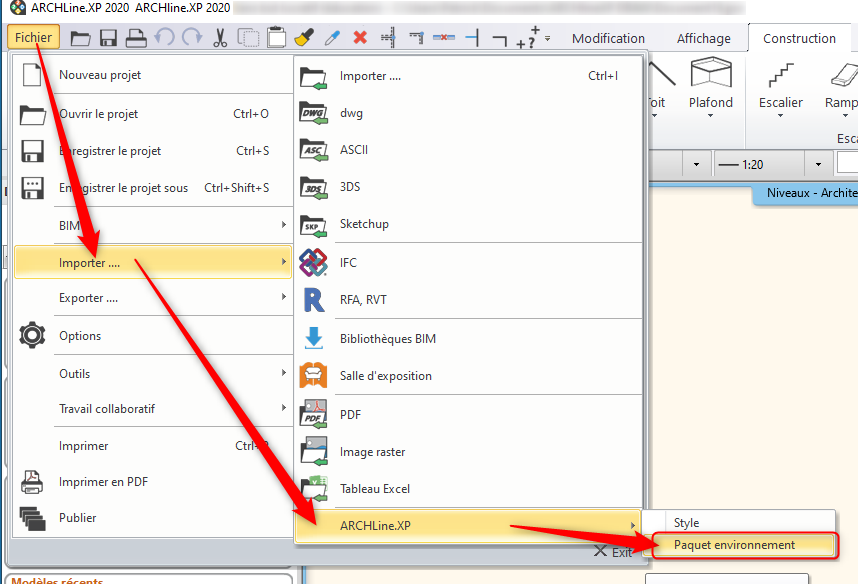Click the Options gear icon
Viewport: 858px width, 584px height.
click(x=32, y=335)
